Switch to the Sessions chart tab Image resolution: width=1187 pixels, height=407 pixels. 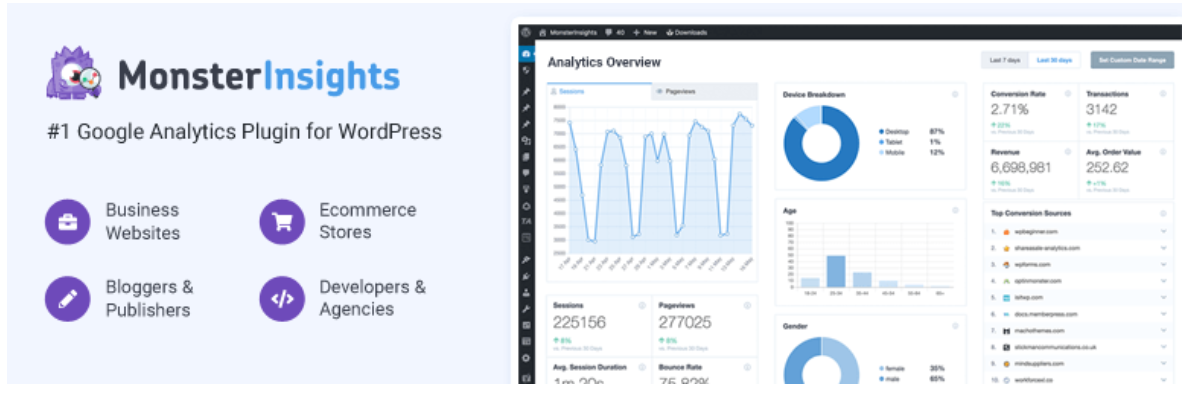click(x=599, y=92)
